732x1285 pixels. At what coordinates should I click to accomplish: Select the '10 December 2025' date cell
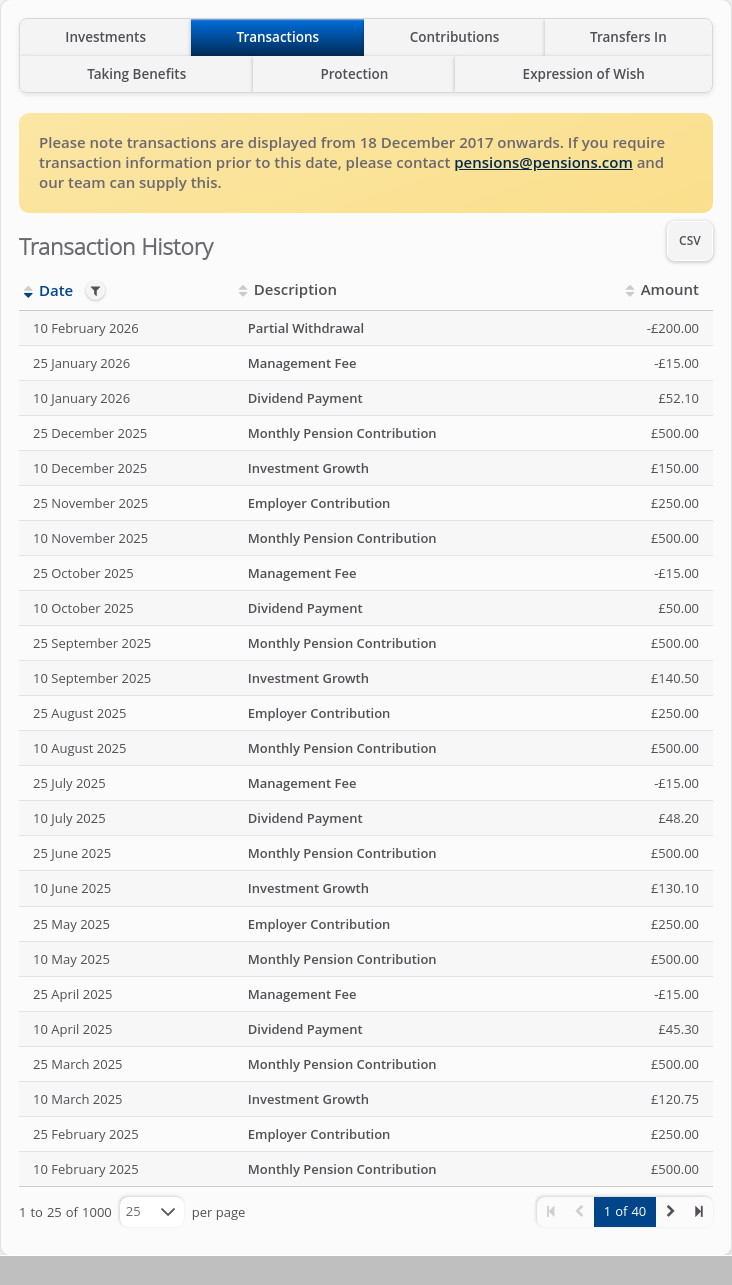(x=90, y=468)
